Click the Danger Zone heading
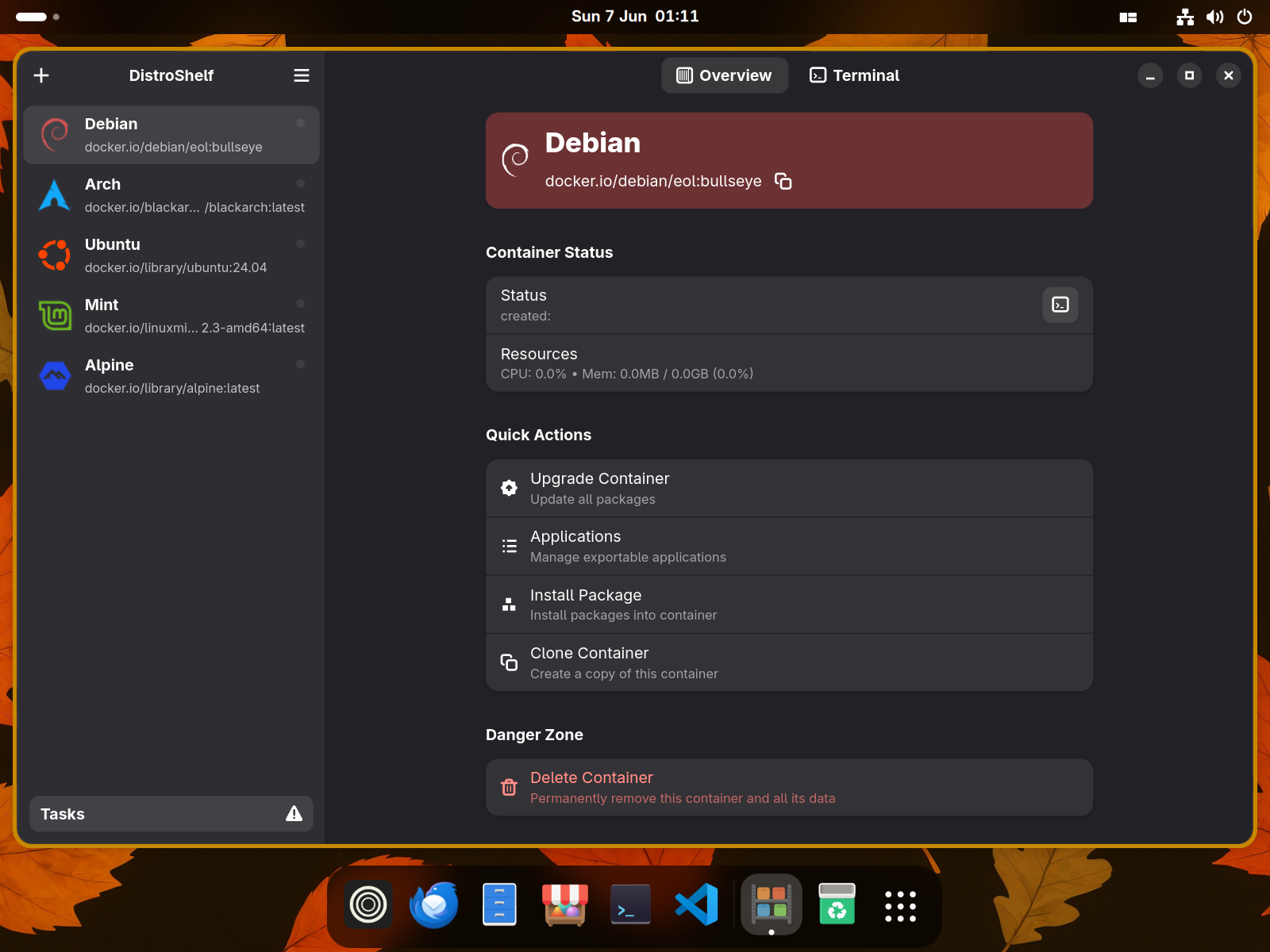Viewport: 1270px width, 952px height. pyautogui.click(x=534, y=735)
